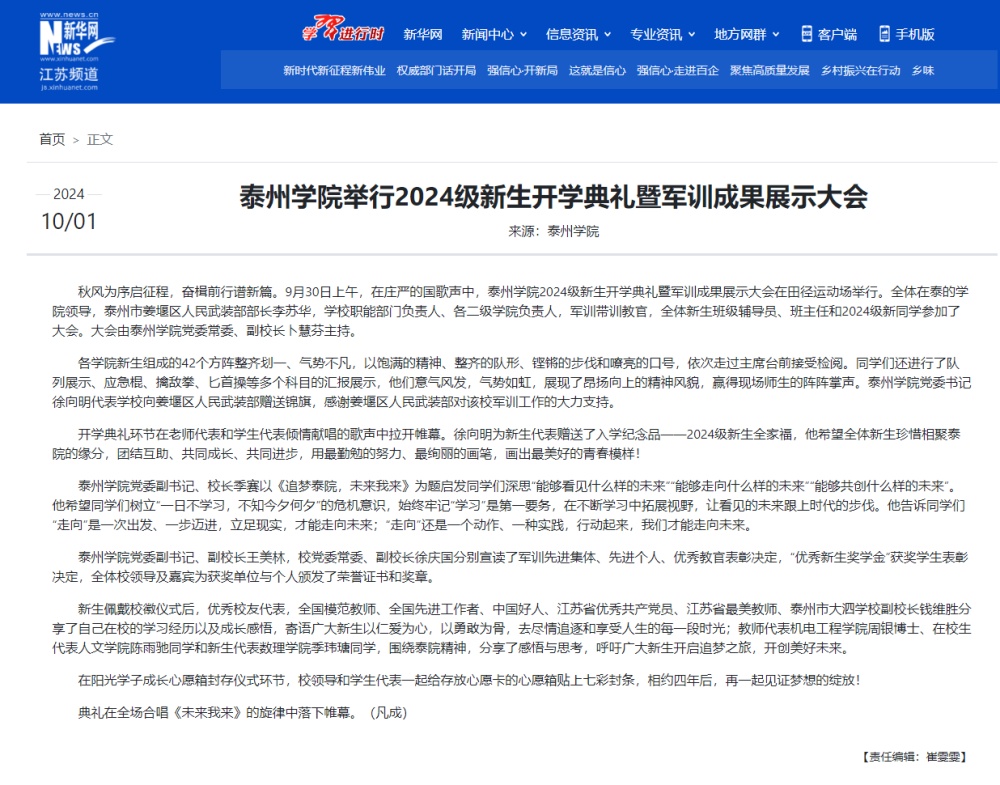Click the 手机版 mobile icon
Screen dimensions: 1000x785
pyautogui.click(x=884, y=34)
